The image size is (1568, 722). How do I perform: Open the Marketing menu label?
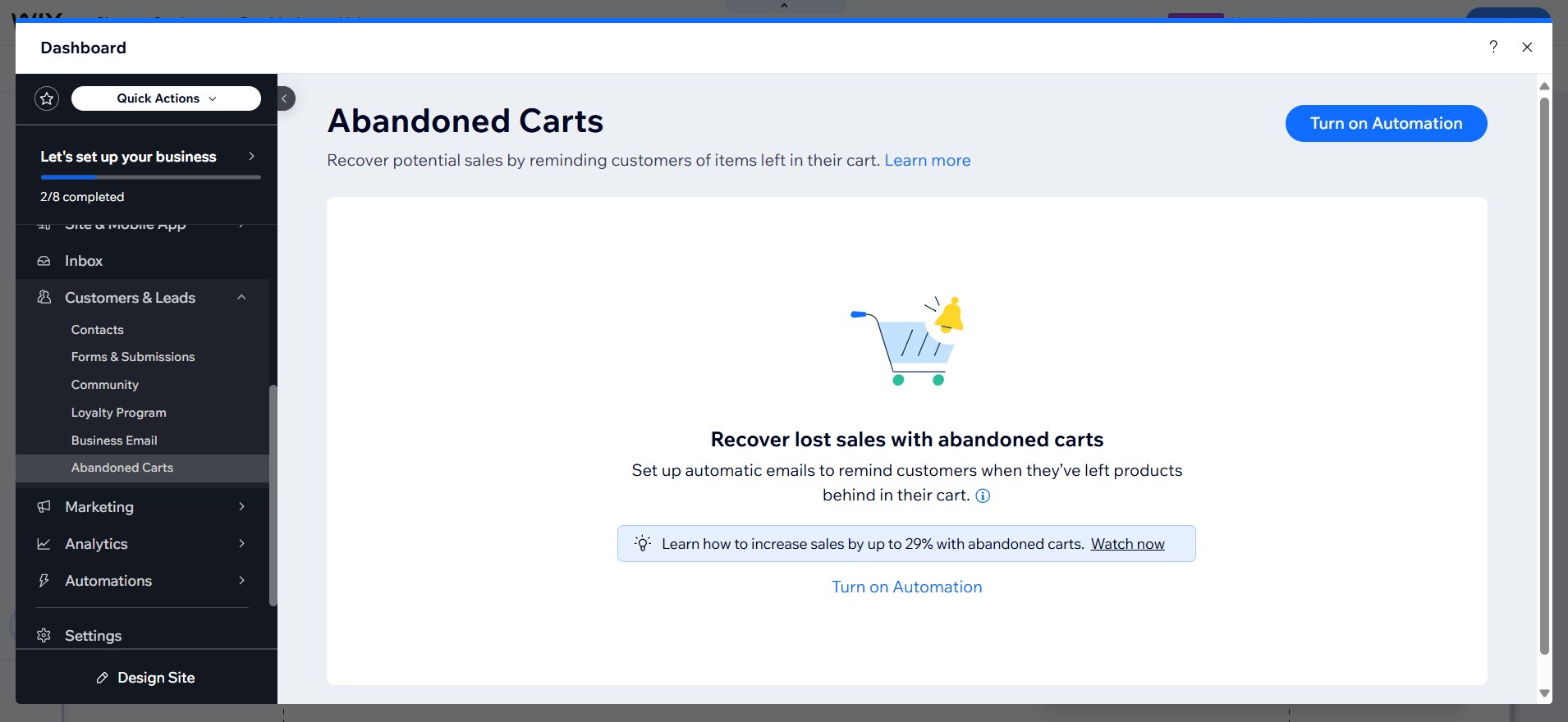(x=99, y=507)
